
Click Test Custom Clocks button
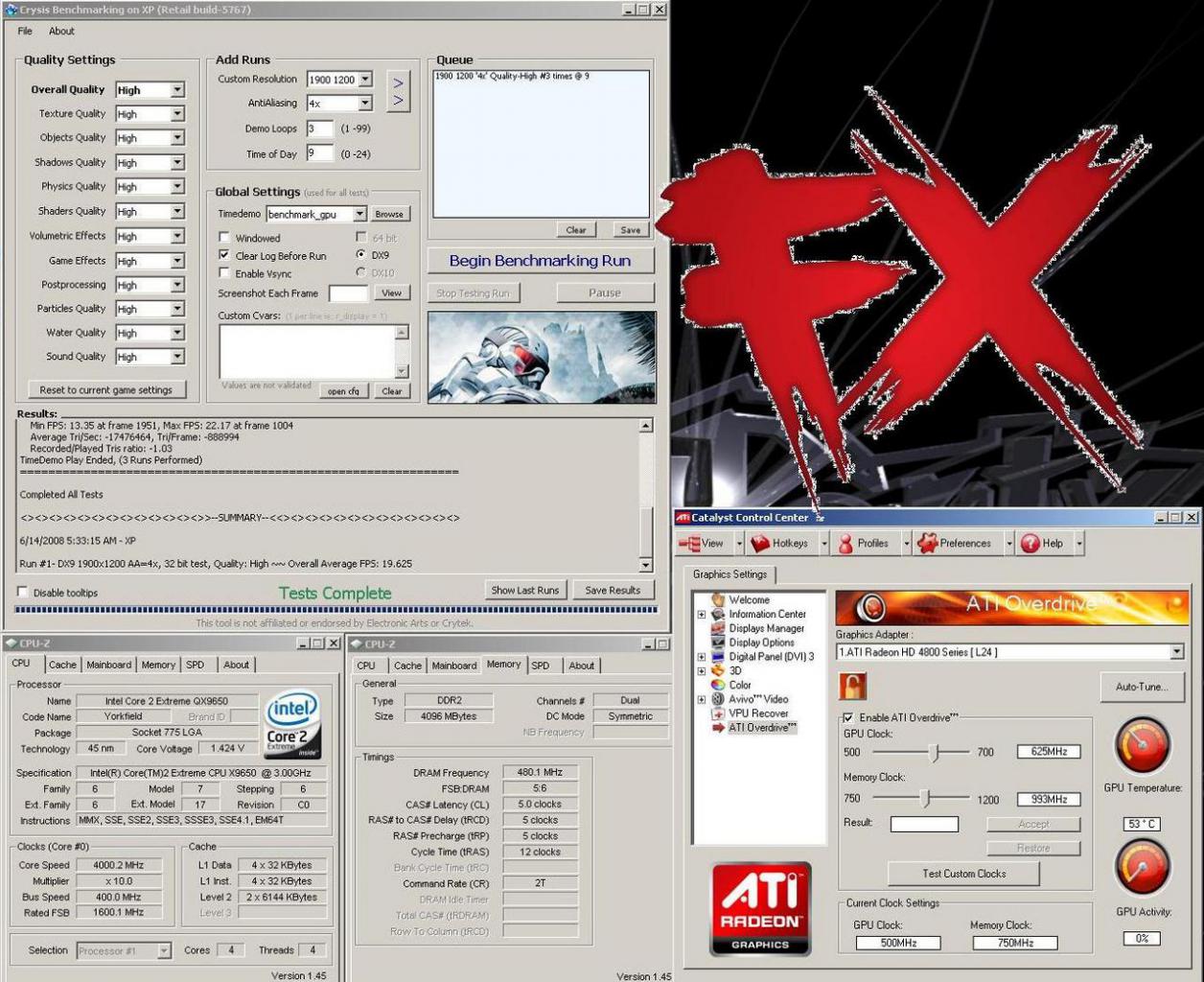click(x=964, y=874)
